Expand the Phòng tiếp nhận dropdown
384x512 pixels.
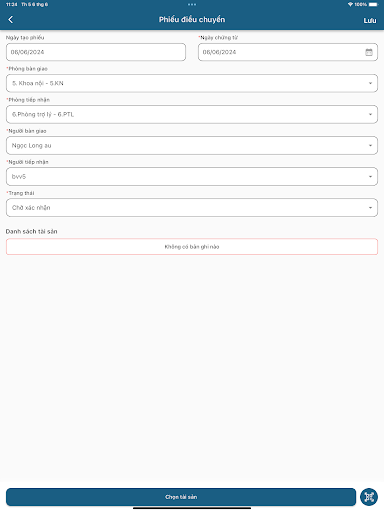click(192, 114)
